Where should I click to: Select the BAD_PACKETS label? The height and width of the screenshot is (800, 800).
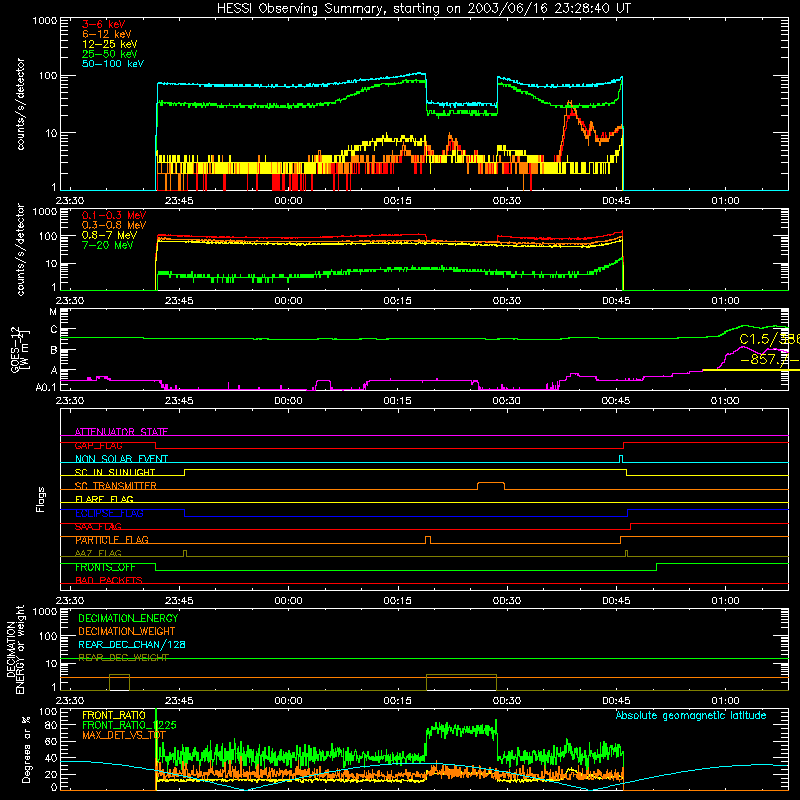(x=109, y=581)
